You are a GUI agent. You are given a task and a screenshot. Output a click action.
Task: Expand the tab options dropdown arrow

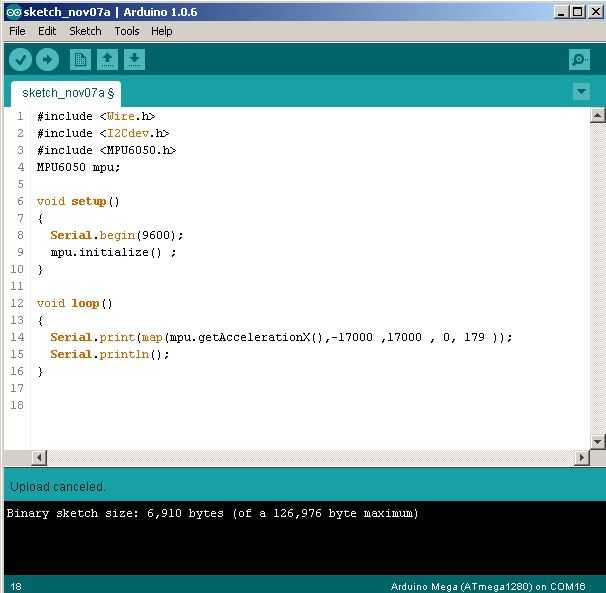[581, 92]
